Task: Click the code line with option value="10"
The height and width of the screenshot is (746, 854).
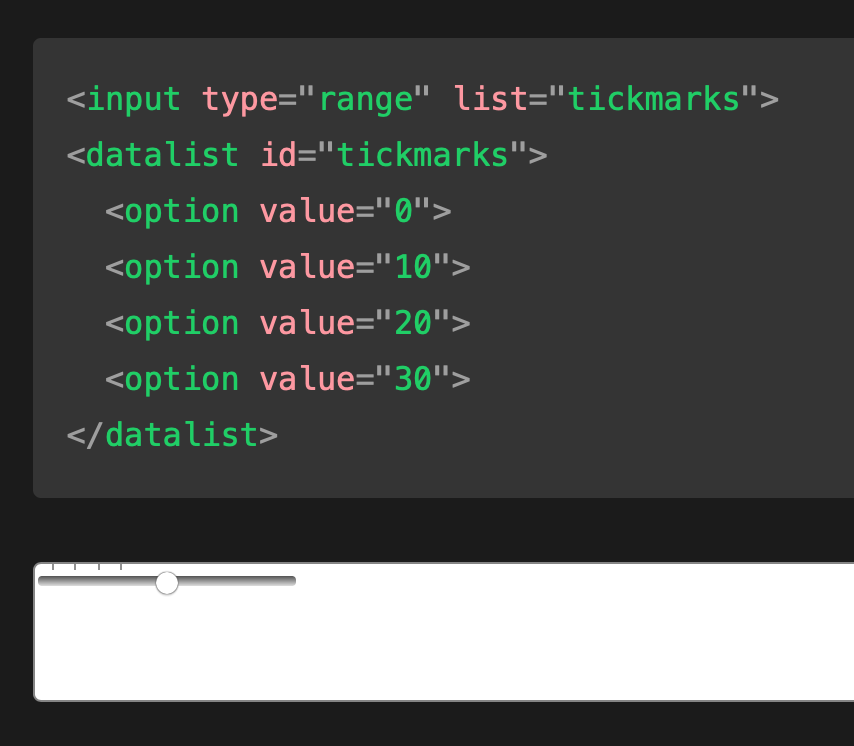Action: (x=288, y=267)
